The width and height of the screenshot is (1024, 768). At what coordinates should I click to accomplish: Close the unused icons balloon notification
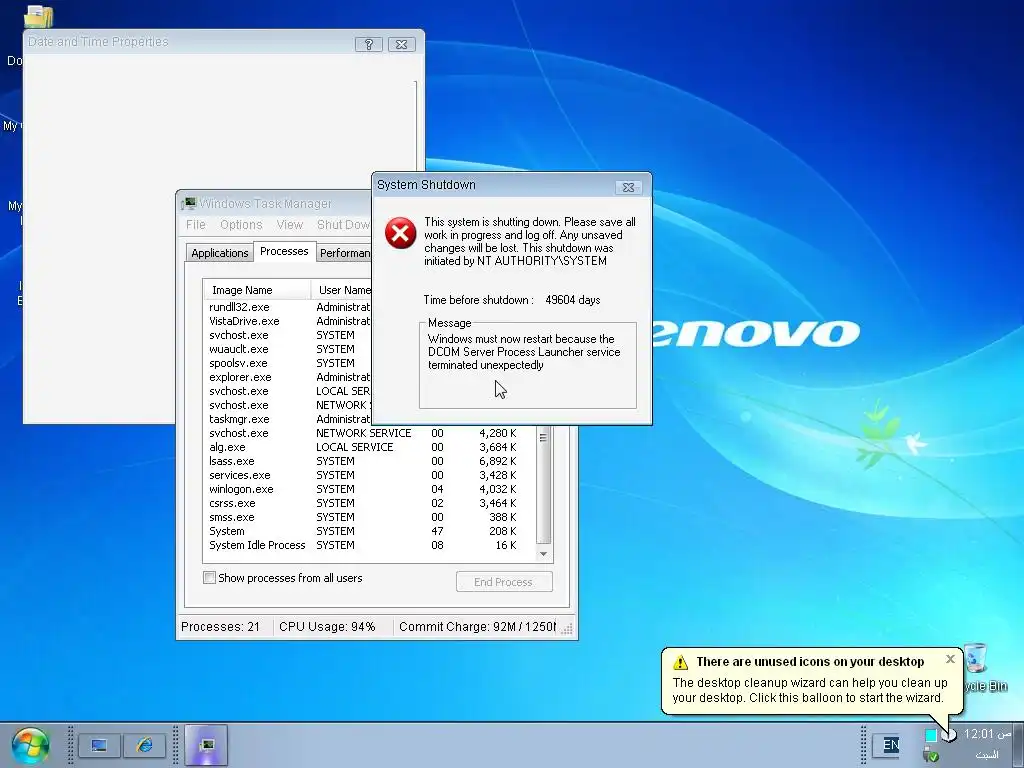950,660
